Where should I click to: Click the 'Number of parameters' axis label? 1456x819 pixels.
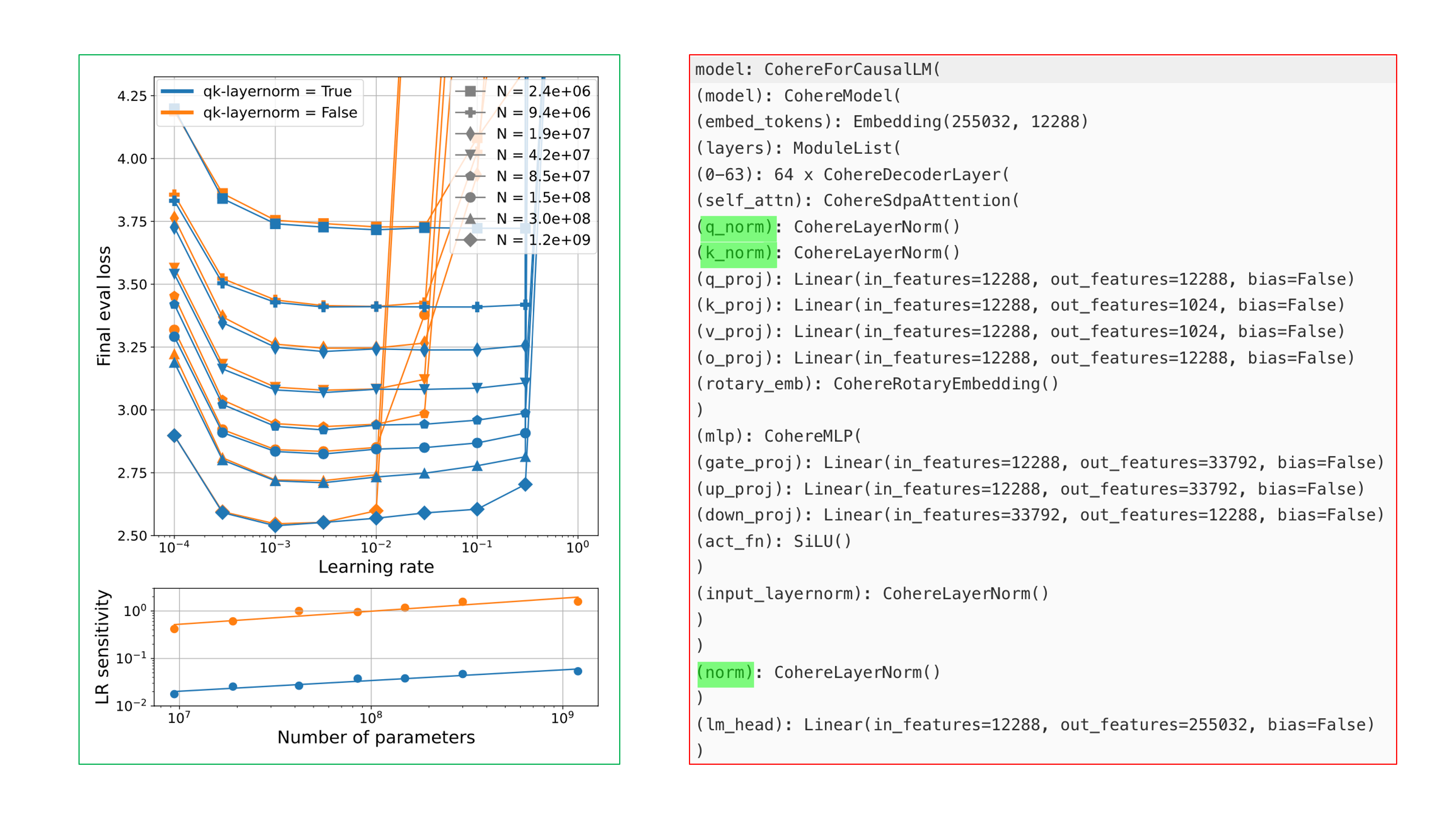[377, 737]
